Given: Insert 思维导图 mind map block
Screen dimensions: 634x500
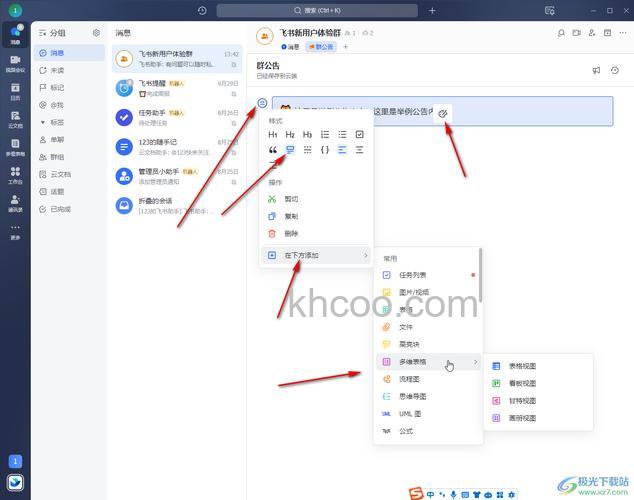Looking at the screenshot, I should coord(428,397).
